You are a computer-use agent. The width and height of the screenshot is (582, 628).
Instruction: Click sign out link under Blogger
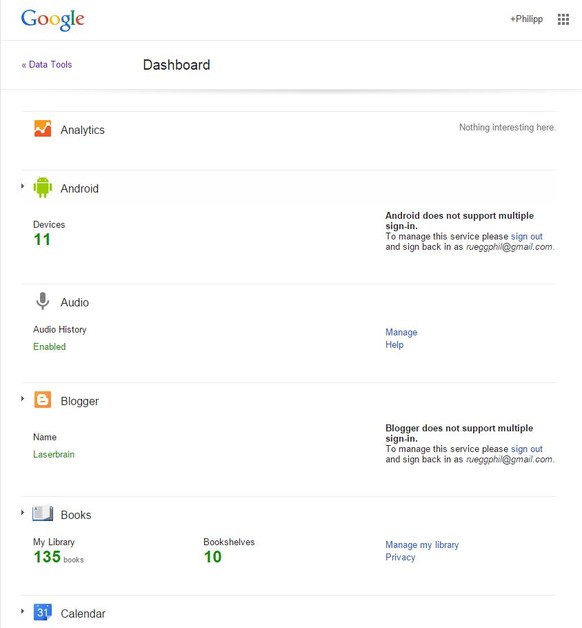point(526,449)
